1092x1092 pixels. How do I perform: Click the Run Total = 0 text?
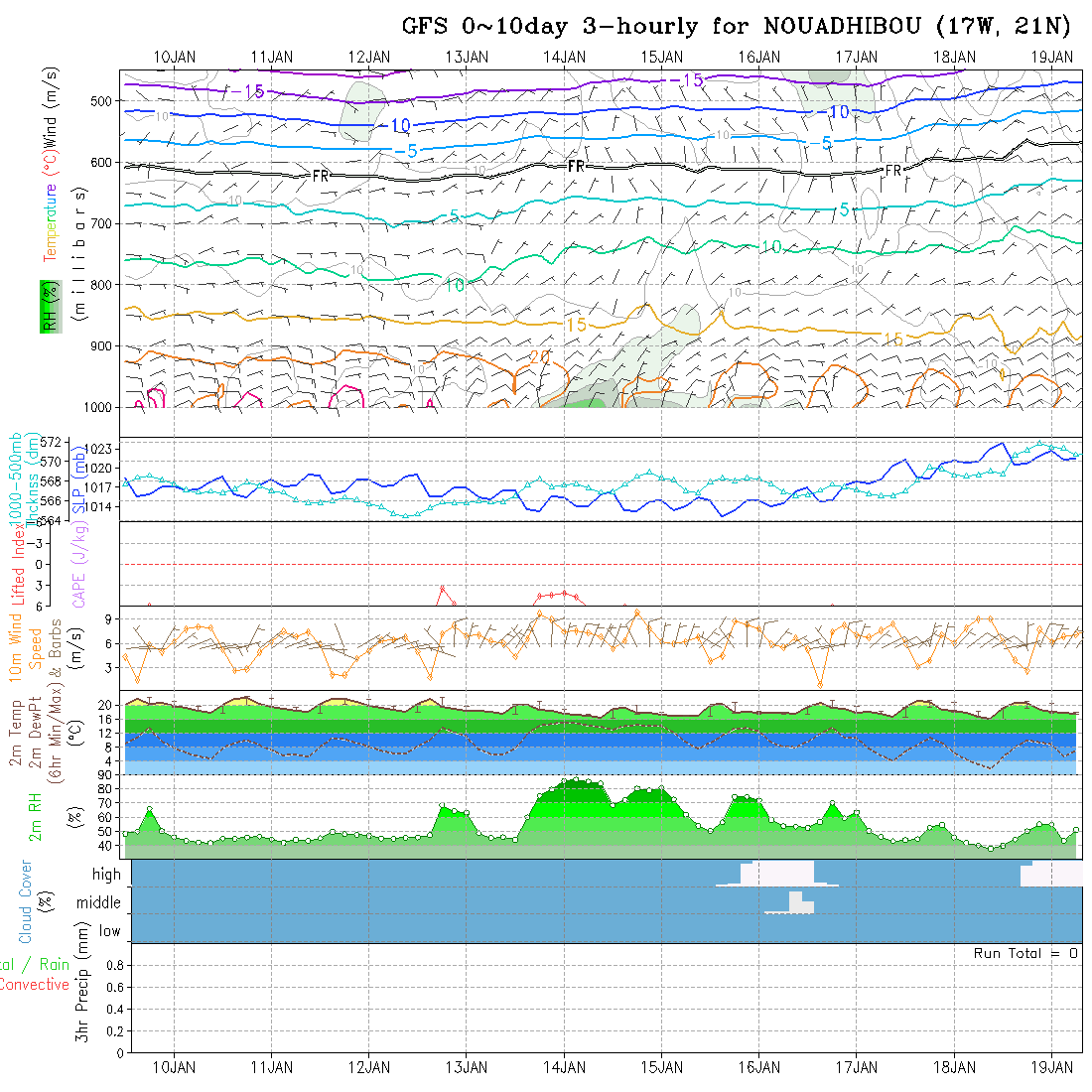click(x=1025, y=953)
